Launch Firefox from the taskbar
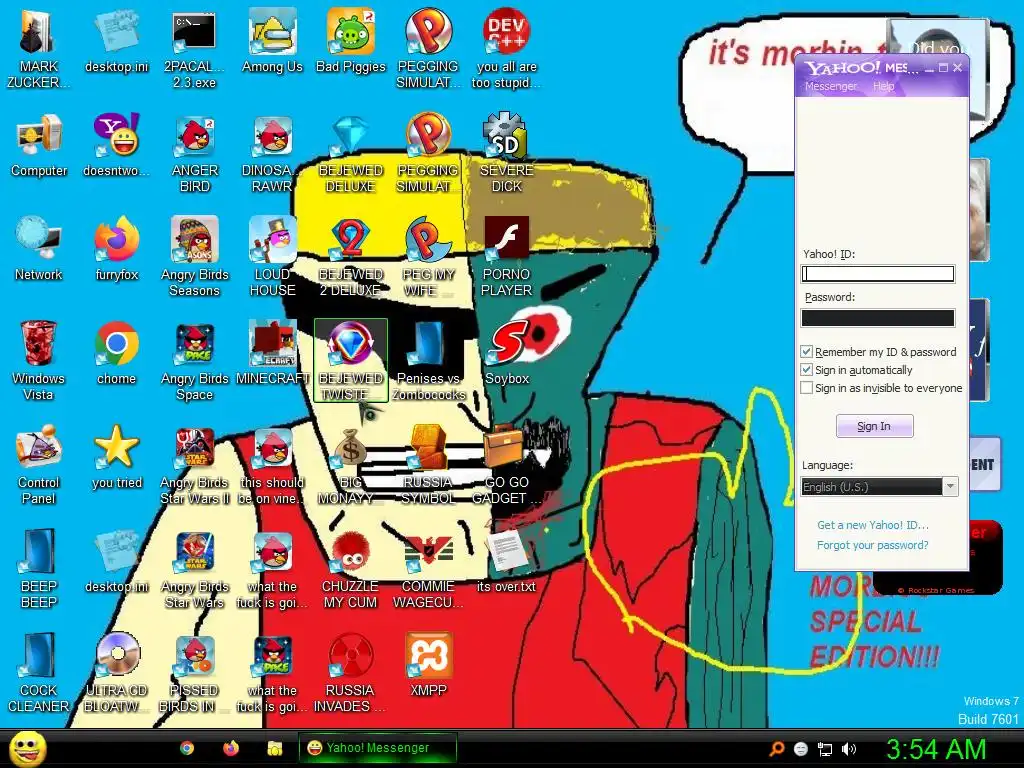This screenshot has width=1024, height=768. coord(231,748)
